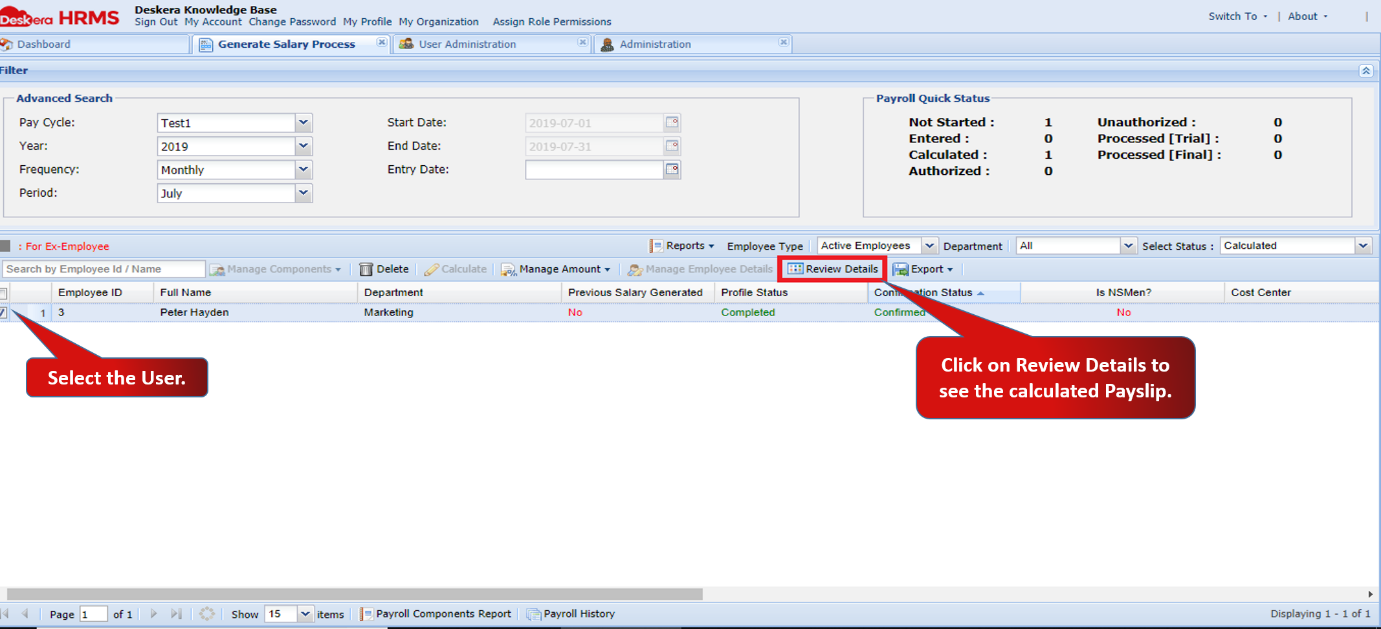Click the horizontal scrollbar of the grid
The height and width of the screenshot is (629, 1381).
(355, 594)
